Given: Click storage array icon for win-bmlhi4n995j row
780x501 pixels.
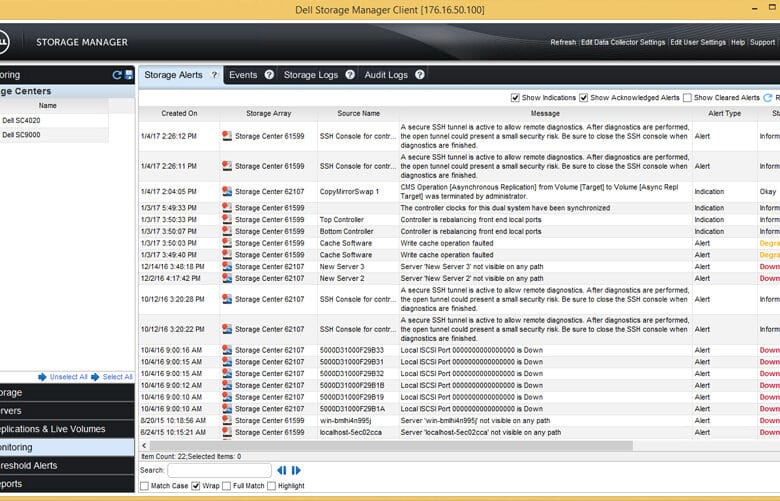Looking at the screenshot, I should (x=227, y=420).
